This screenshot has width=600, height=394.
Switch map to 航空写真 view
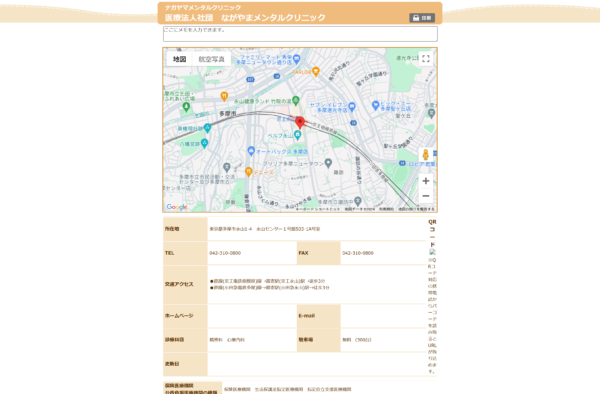(211, 59)
